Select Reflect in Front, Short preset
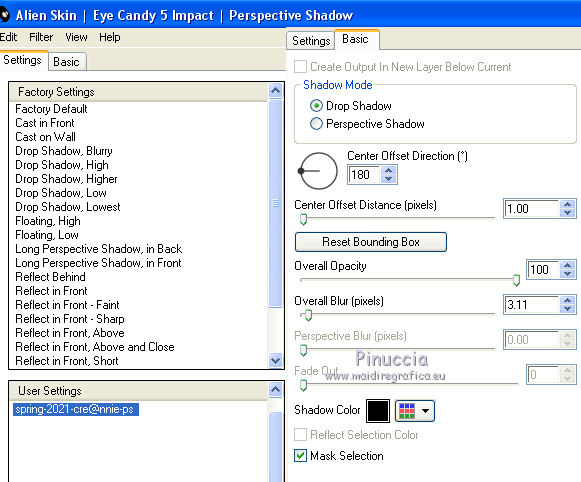 tap(67, 361)
